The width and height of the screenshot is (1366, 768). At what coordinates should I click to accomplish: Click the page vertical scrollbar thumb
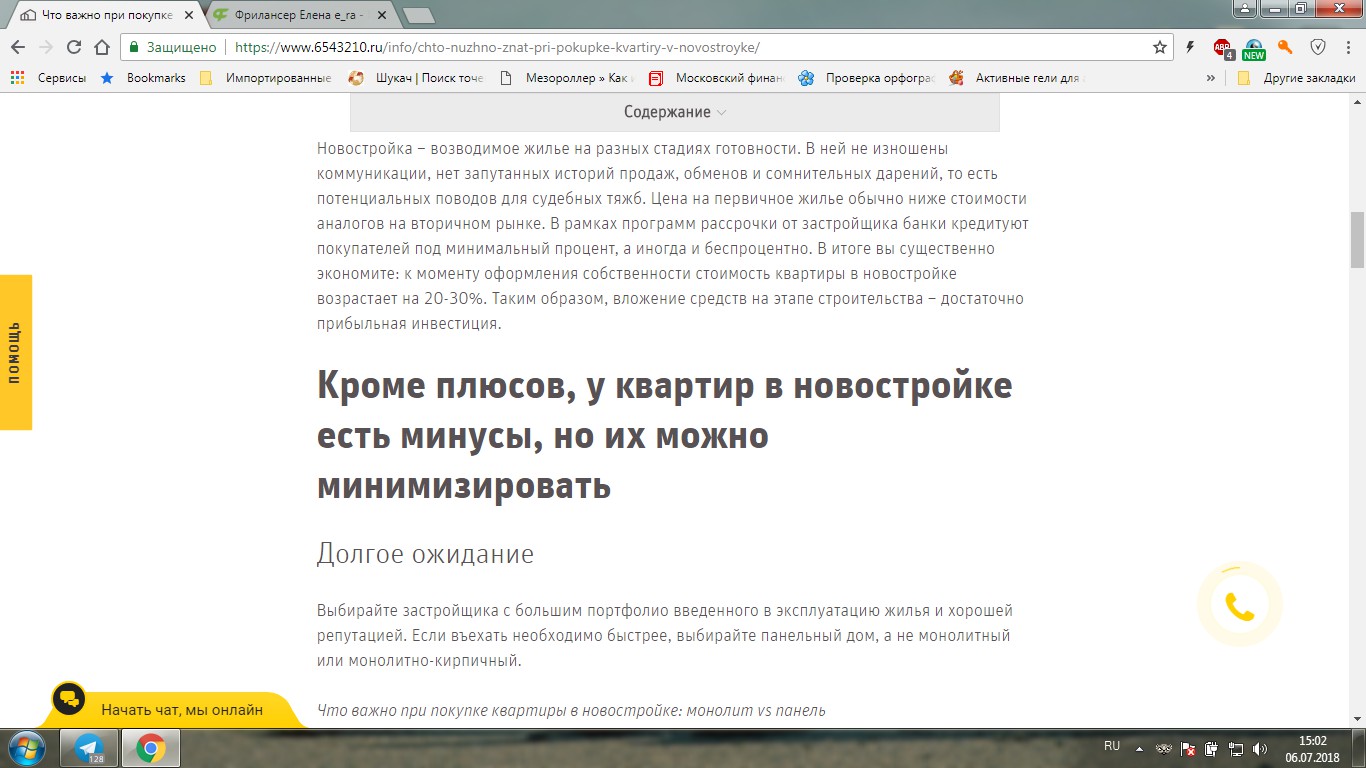(x=1357, y=240)
